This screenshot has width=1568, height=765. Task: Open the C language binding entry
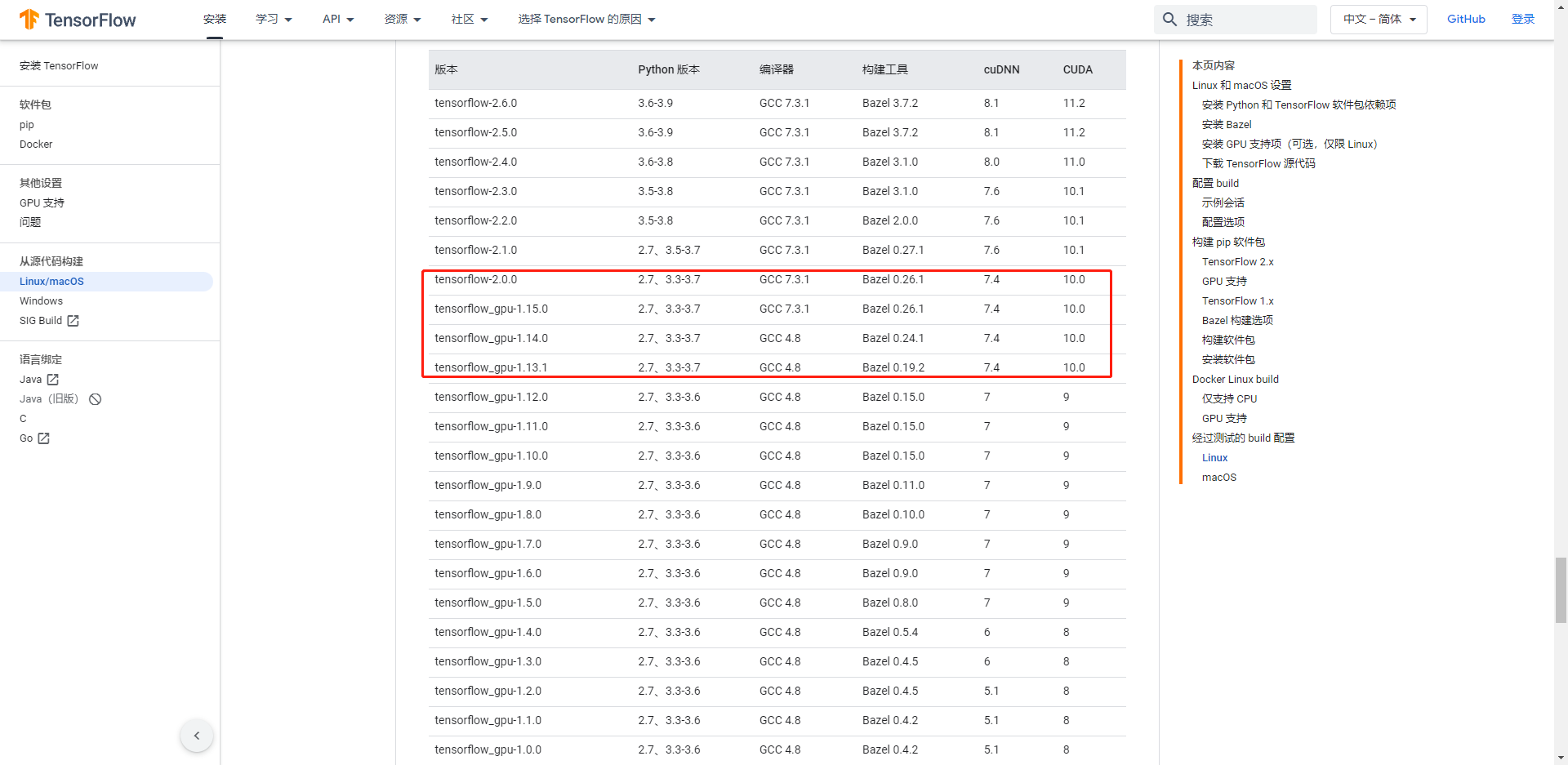23,419
